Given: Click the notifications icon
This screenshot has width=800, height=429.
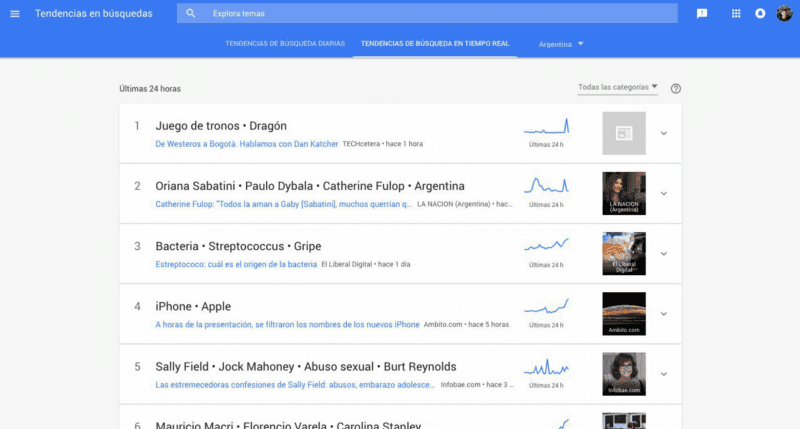Looking at the screenshot, I should [760, 13].
